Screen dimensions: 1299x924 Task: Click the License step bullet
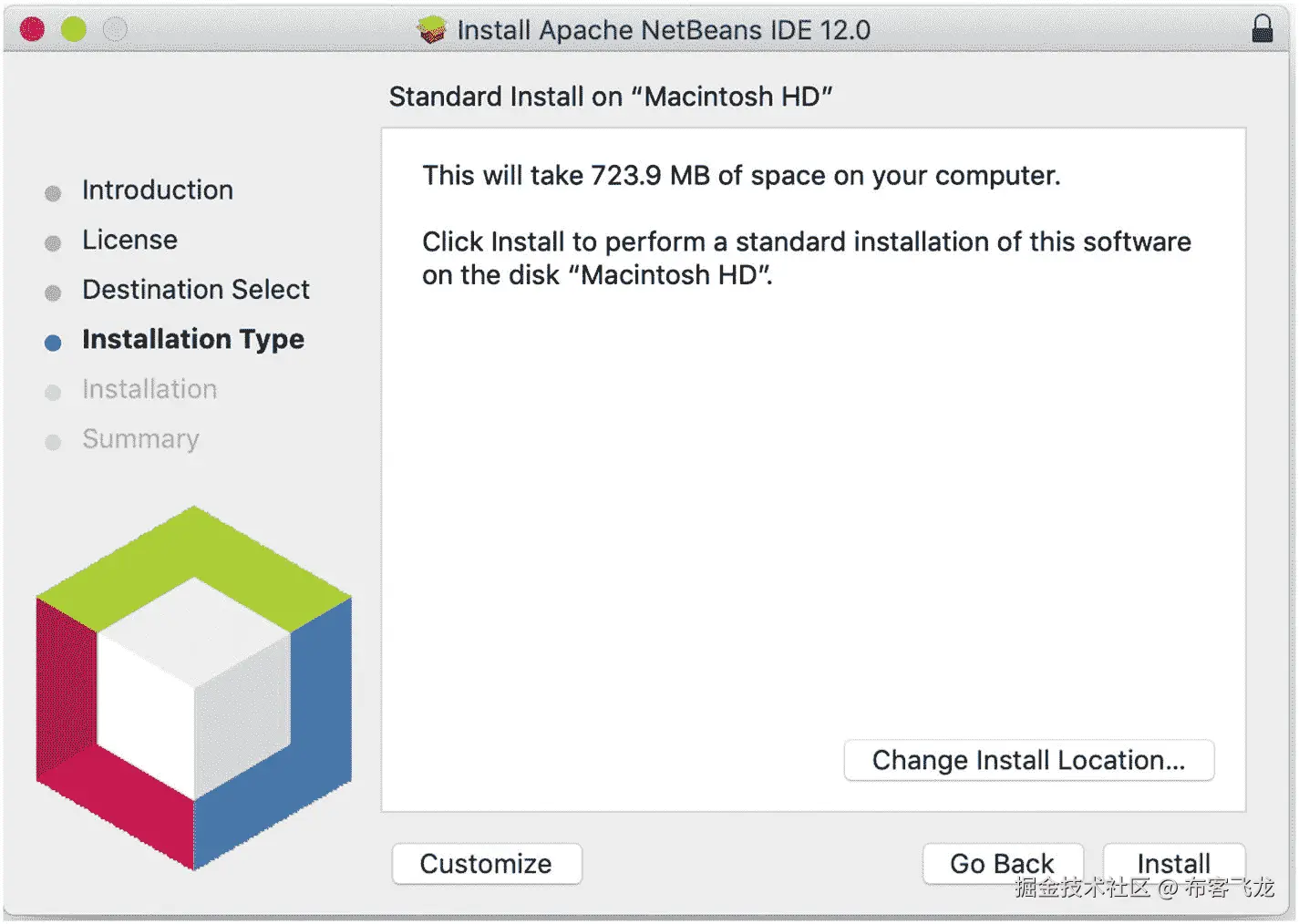pyautogui.click(x=53, y=243)
